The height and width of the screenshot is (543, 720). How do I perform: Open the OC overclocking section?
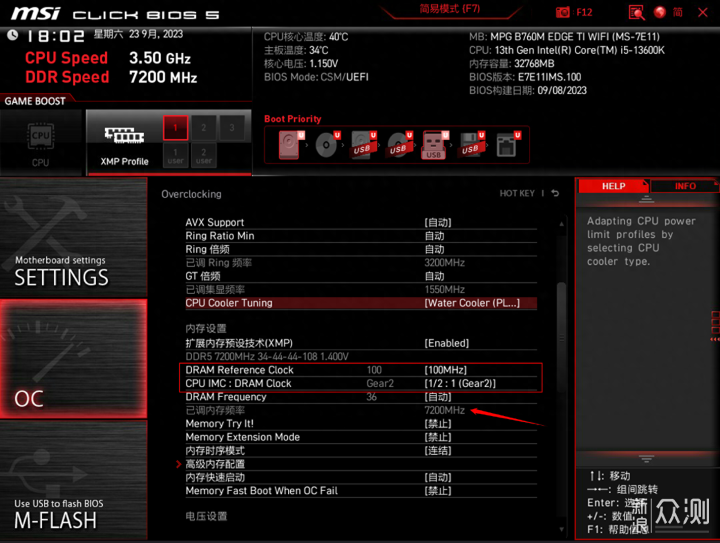click(x=73, y=358)
